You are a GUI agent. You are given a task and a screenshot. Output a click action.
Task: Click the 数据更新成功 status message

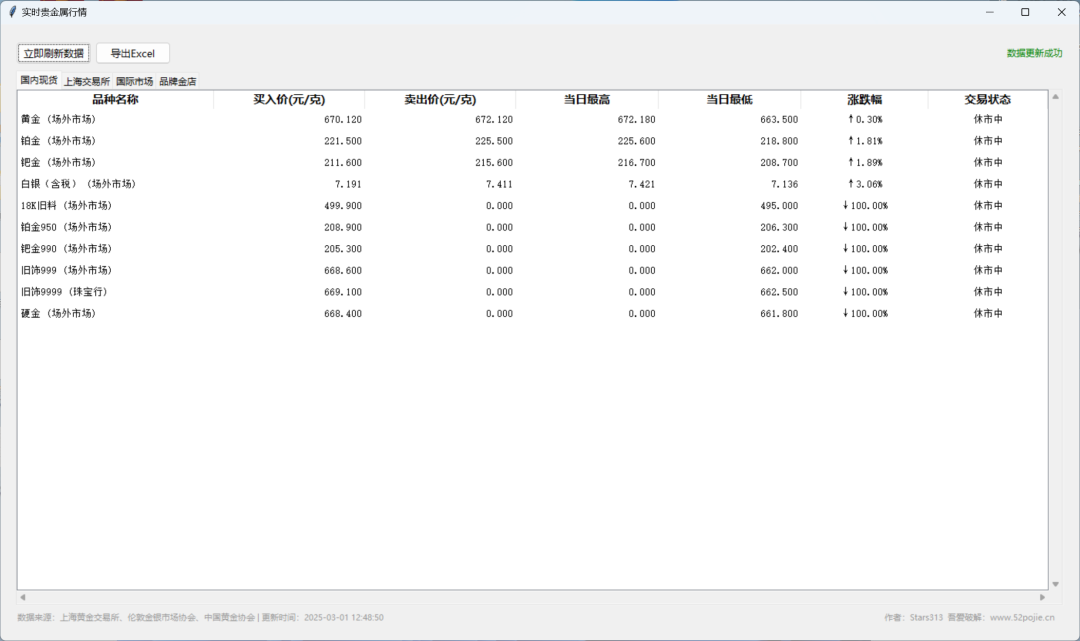[x=1034, y=53]
